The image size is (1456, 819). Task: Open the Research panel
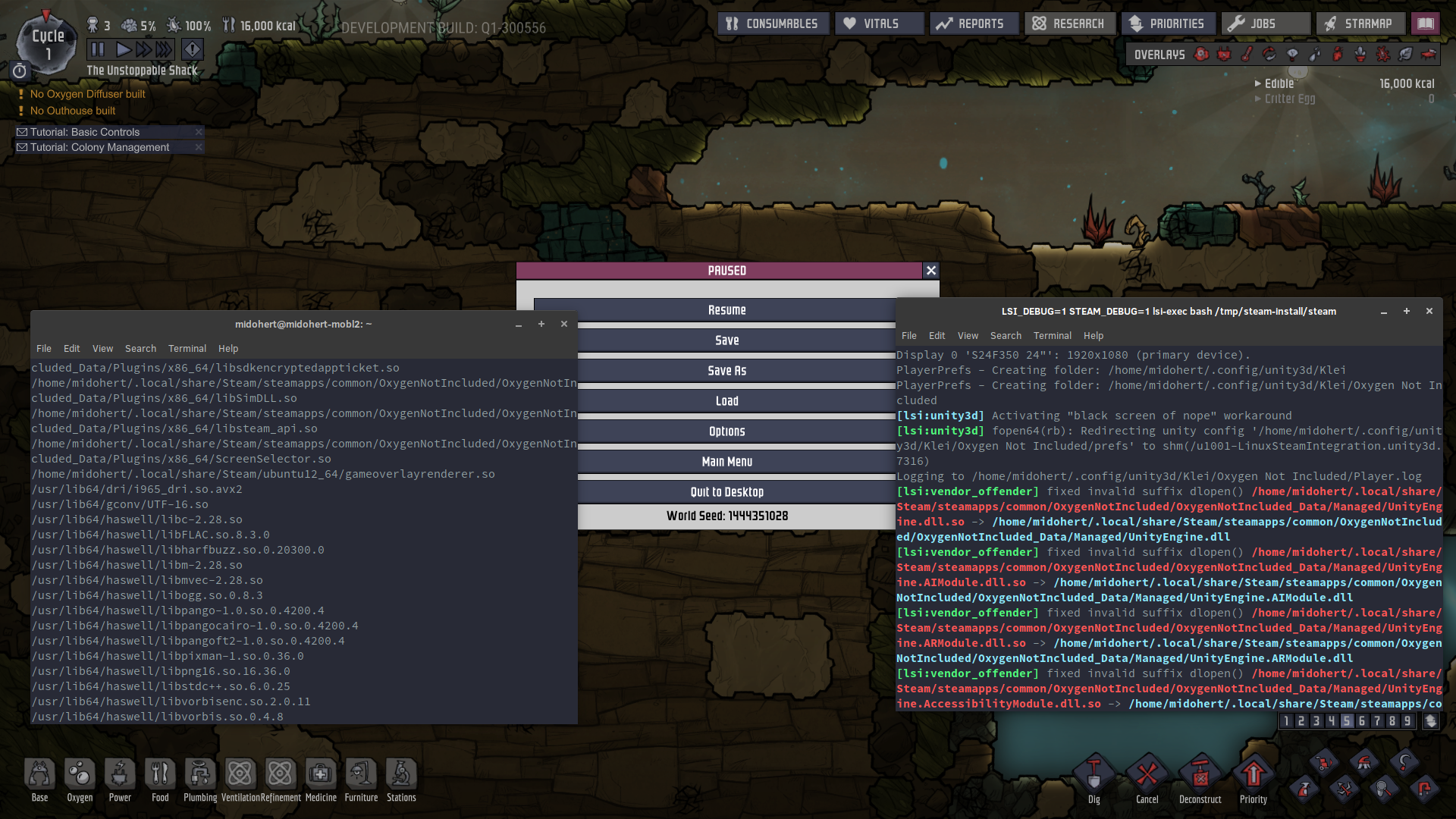(1069, 24)
